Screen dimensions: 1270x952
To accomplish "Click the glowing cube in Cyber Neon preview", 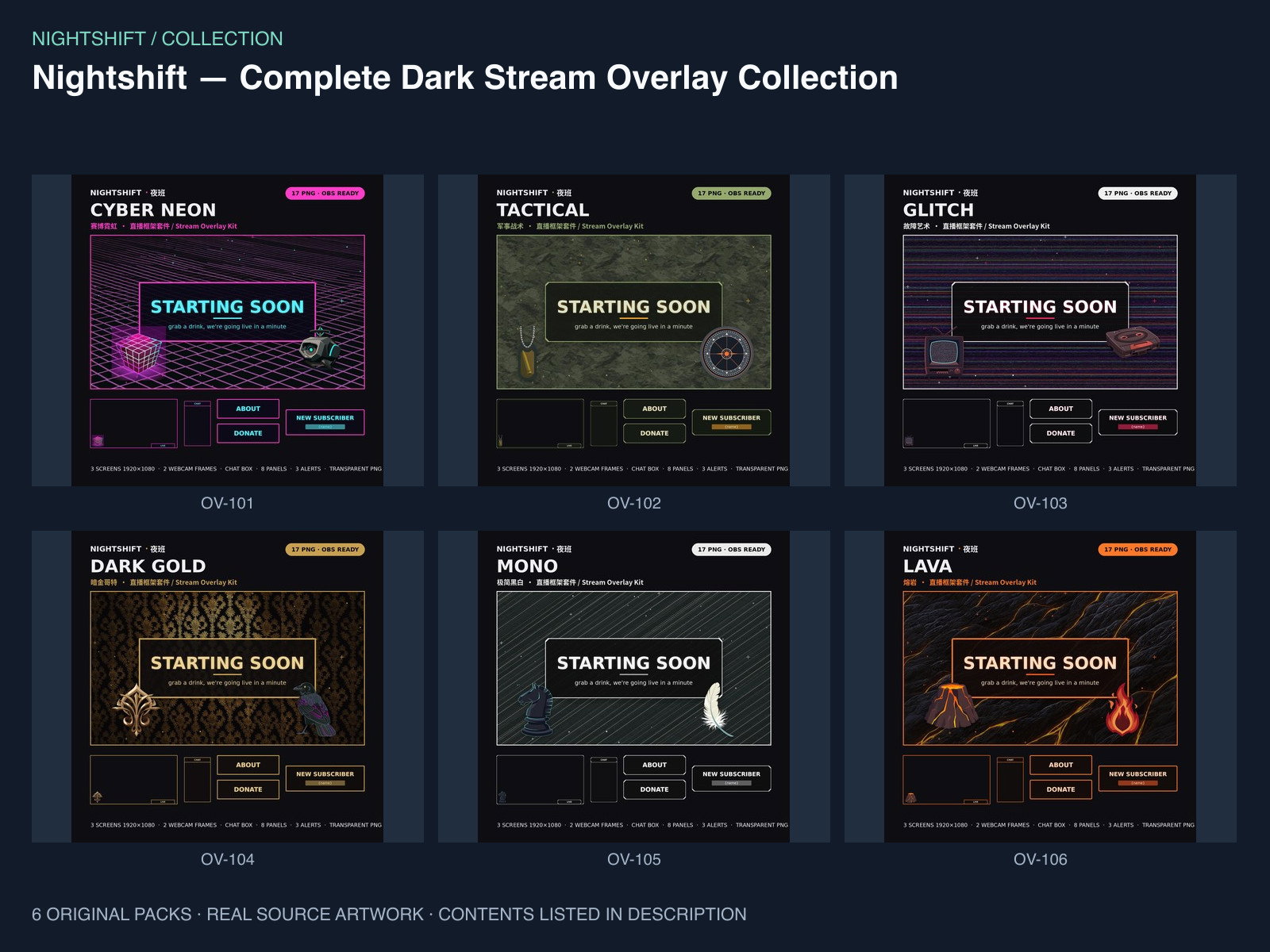I will (137, 352).
